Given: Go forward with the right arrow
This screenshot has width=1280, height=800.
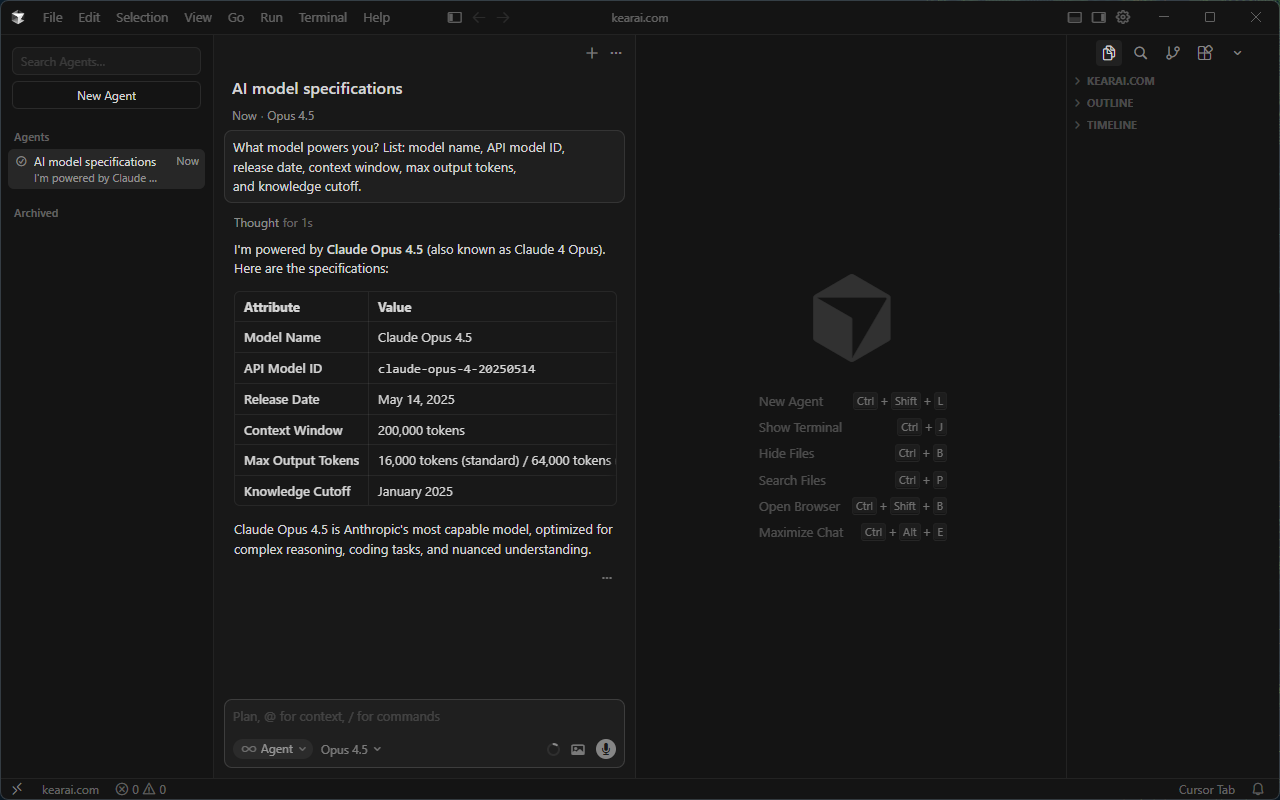Looking at the screenshot, I should coord(503,17).
